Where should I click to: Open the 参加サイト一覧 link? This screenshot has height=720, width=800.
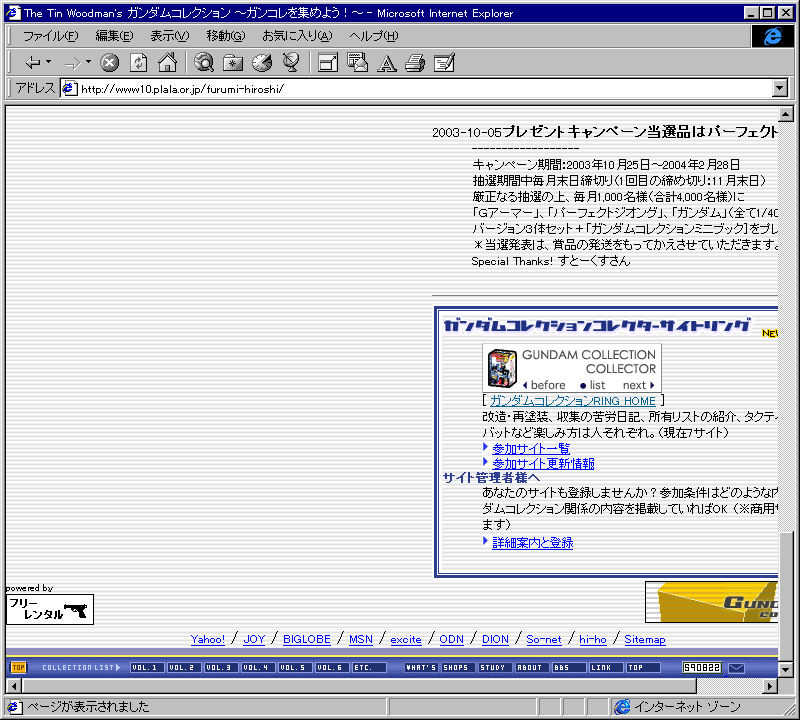[x=531, y=449]
